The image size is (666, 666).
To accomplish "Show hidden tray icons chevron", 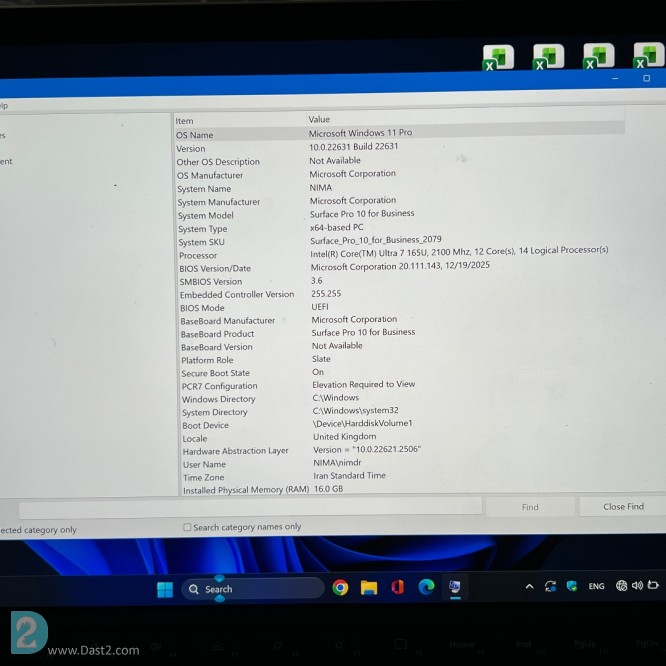I will click(529, 587).
